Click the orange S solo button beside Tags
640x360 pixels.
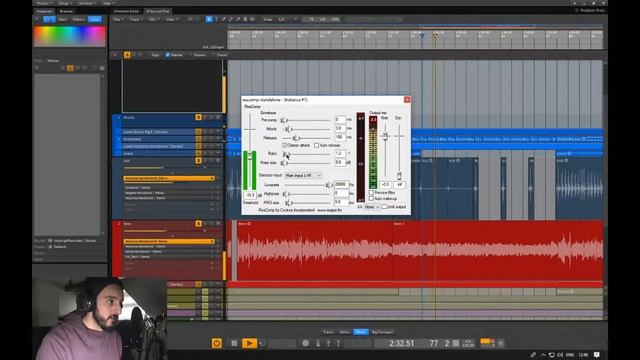(127, 55)
